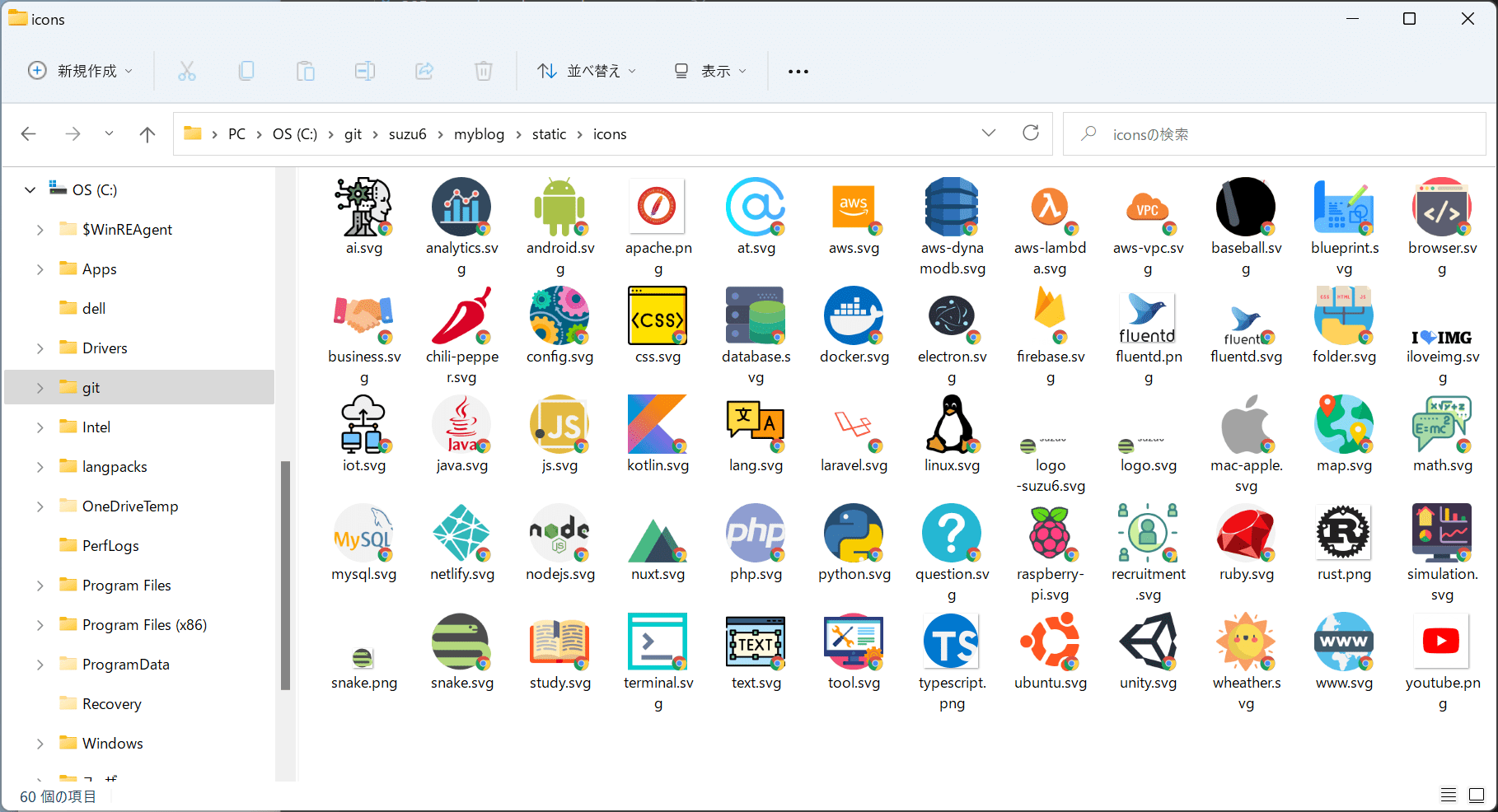Image resolution: width=1498 pixels, height=812 pixels.
Task: Open recent locations dropdown chevron
Action: point(109,133)
